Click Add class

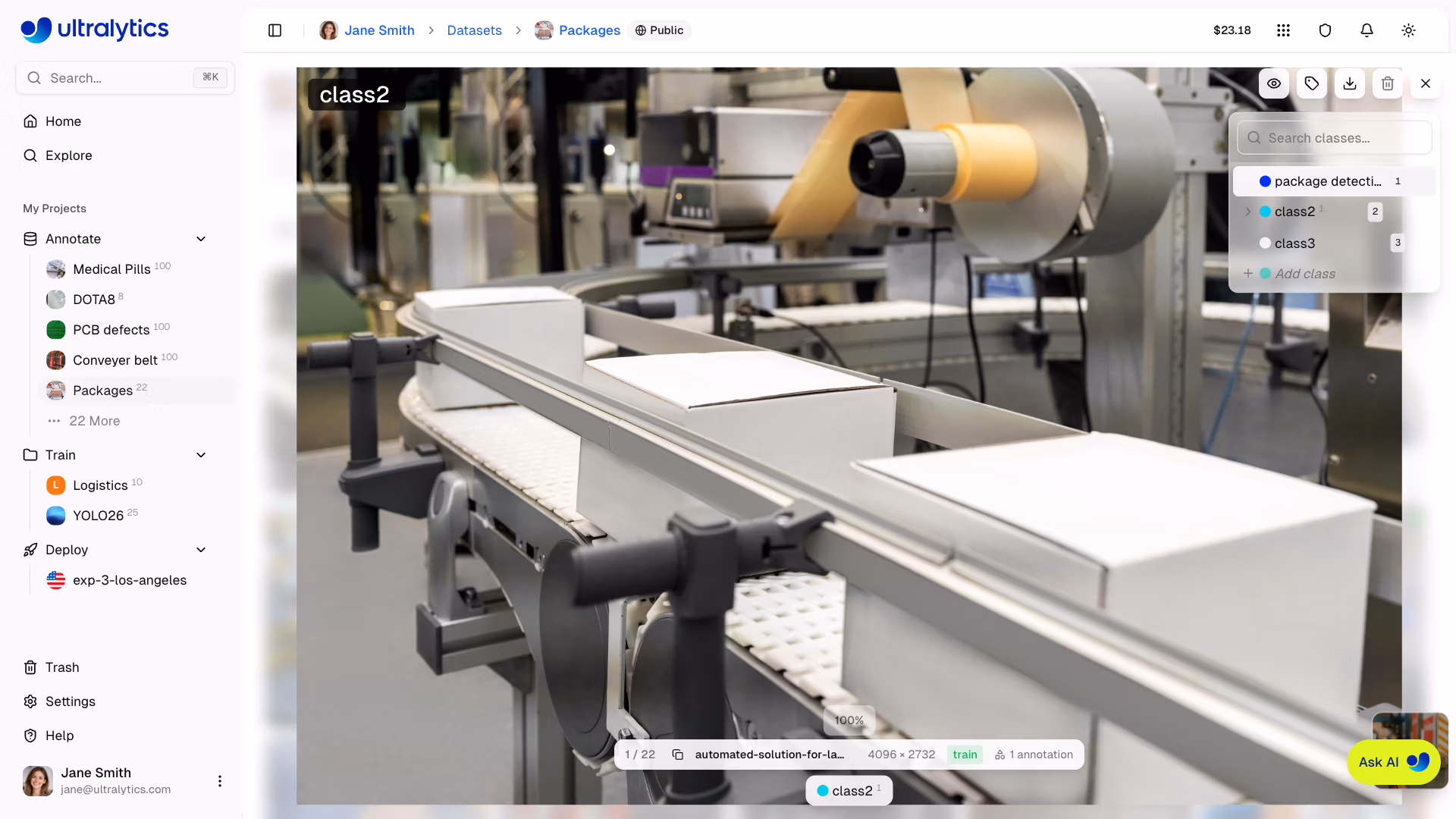point(1304,274)
